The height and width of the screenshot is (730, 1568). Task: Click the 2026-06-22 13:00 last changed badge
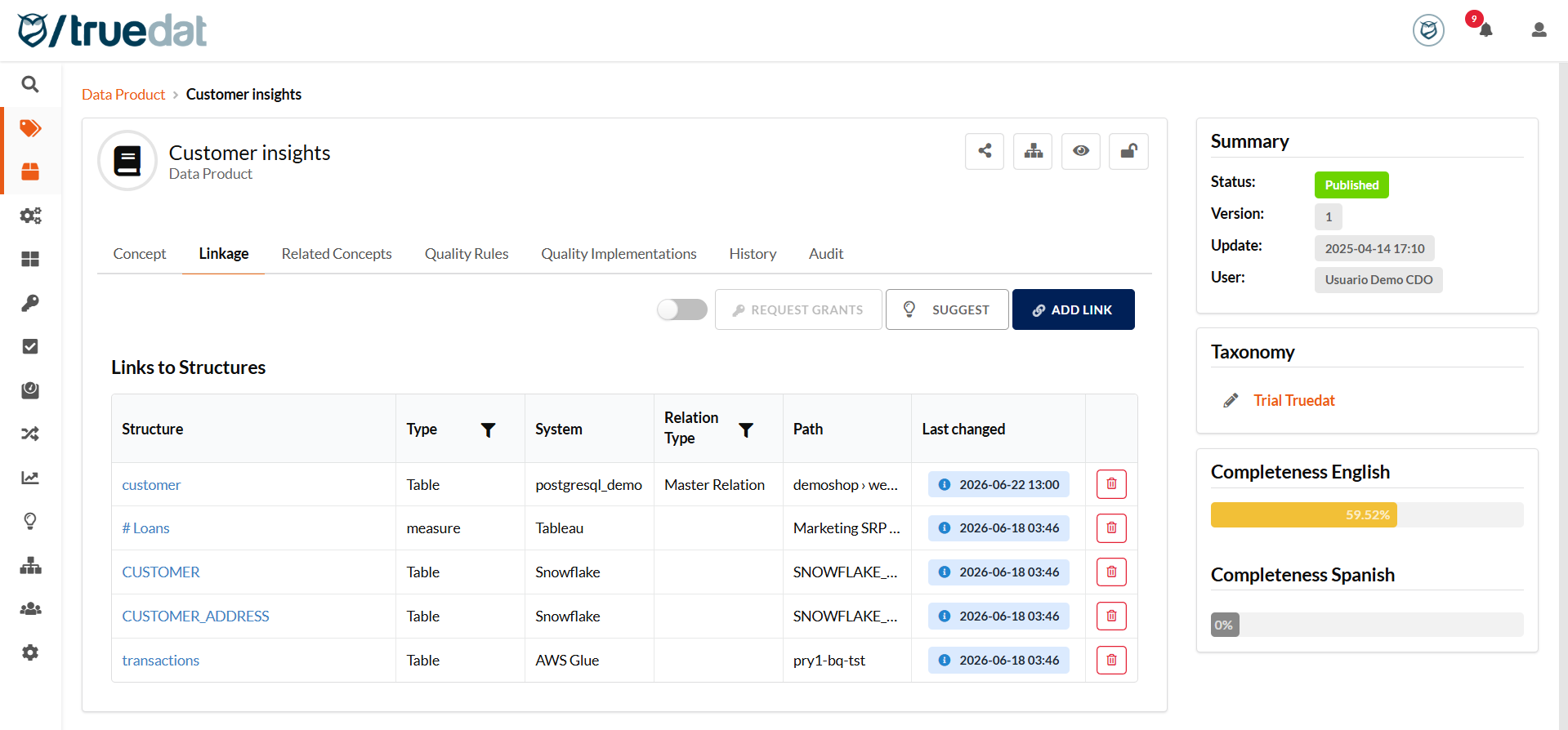pos(998,484)
